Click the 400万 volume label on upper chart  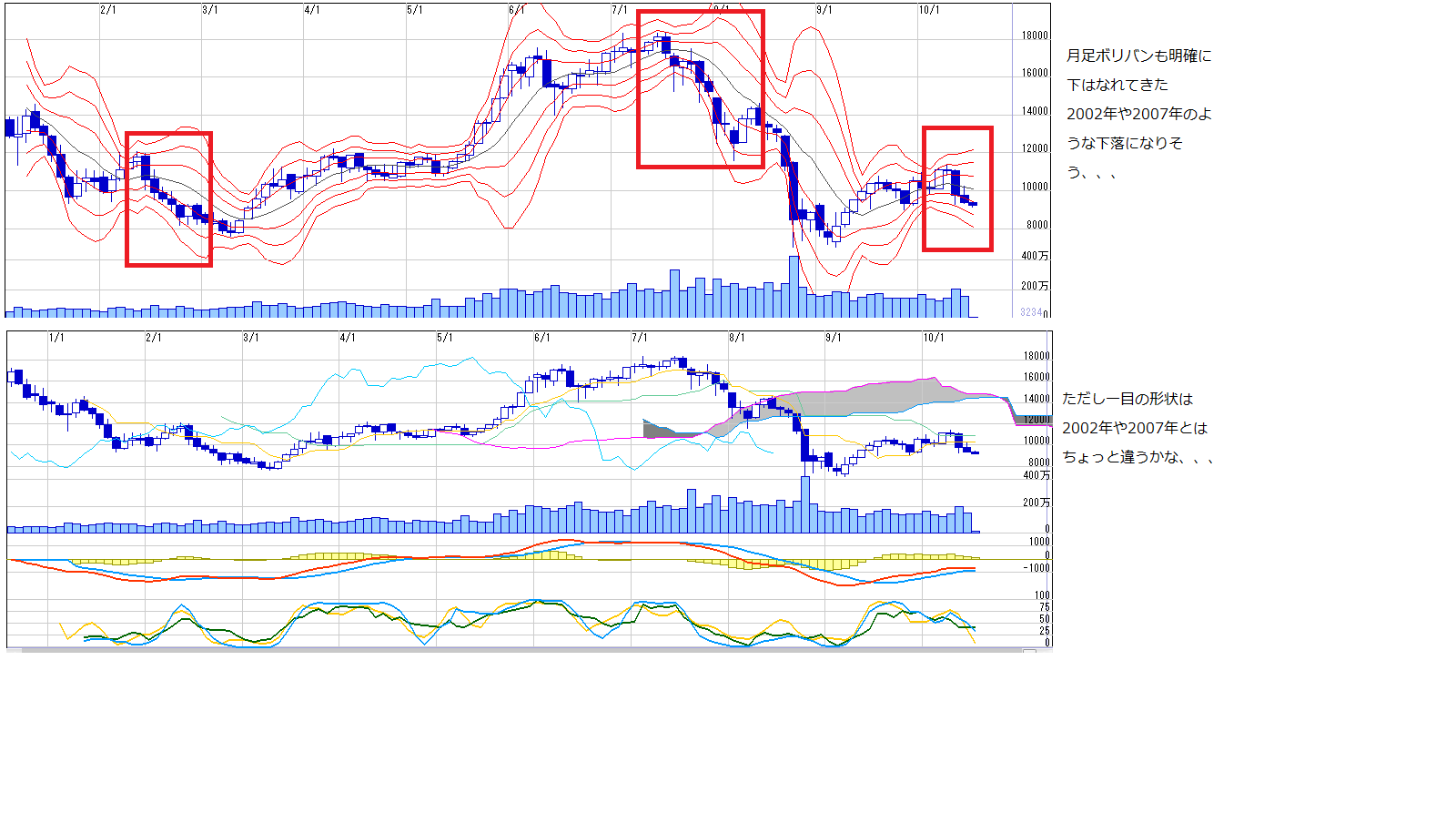(x=1035, y=256)
